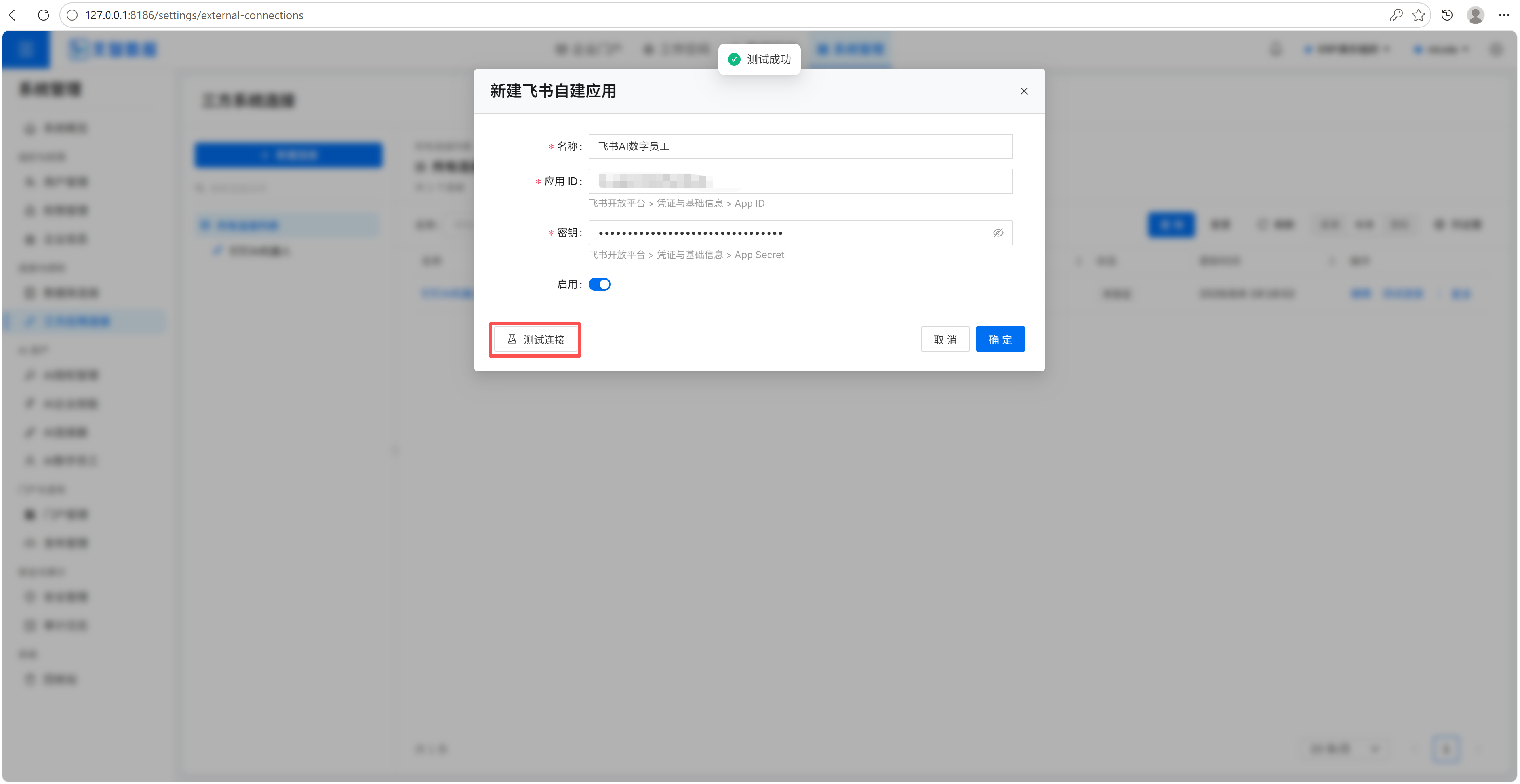The width and height of the screenshot is (1520, 784).
Task: Reveal the 密钥 with the eye icon
Action: [998, 233]
